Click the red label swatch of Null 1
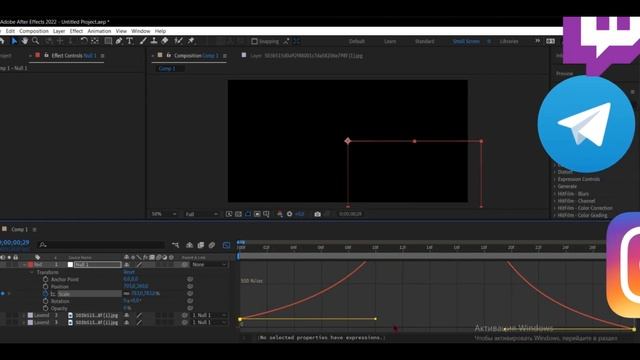Screen dimensions: 640x360 (x=31, y=264)
